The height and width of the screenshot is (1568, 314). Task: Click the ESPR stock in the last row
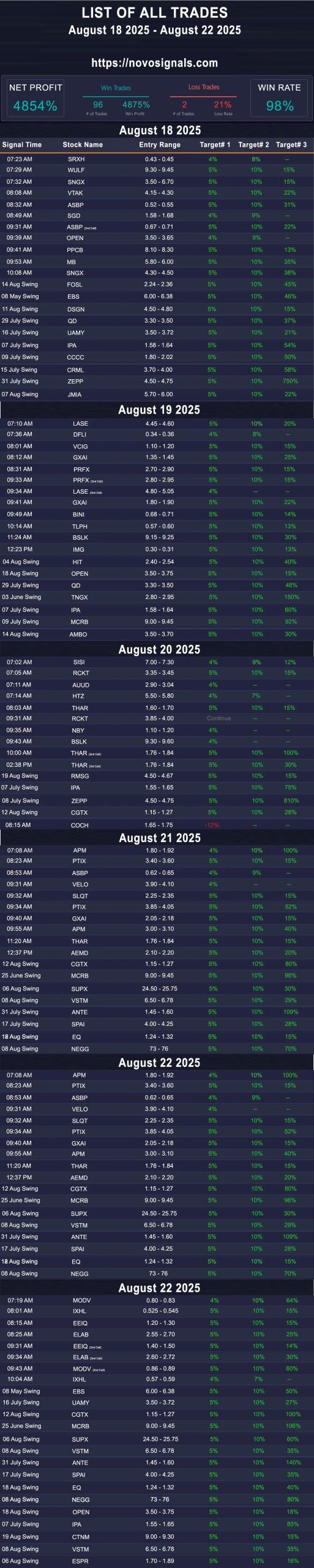[80, 1561]
